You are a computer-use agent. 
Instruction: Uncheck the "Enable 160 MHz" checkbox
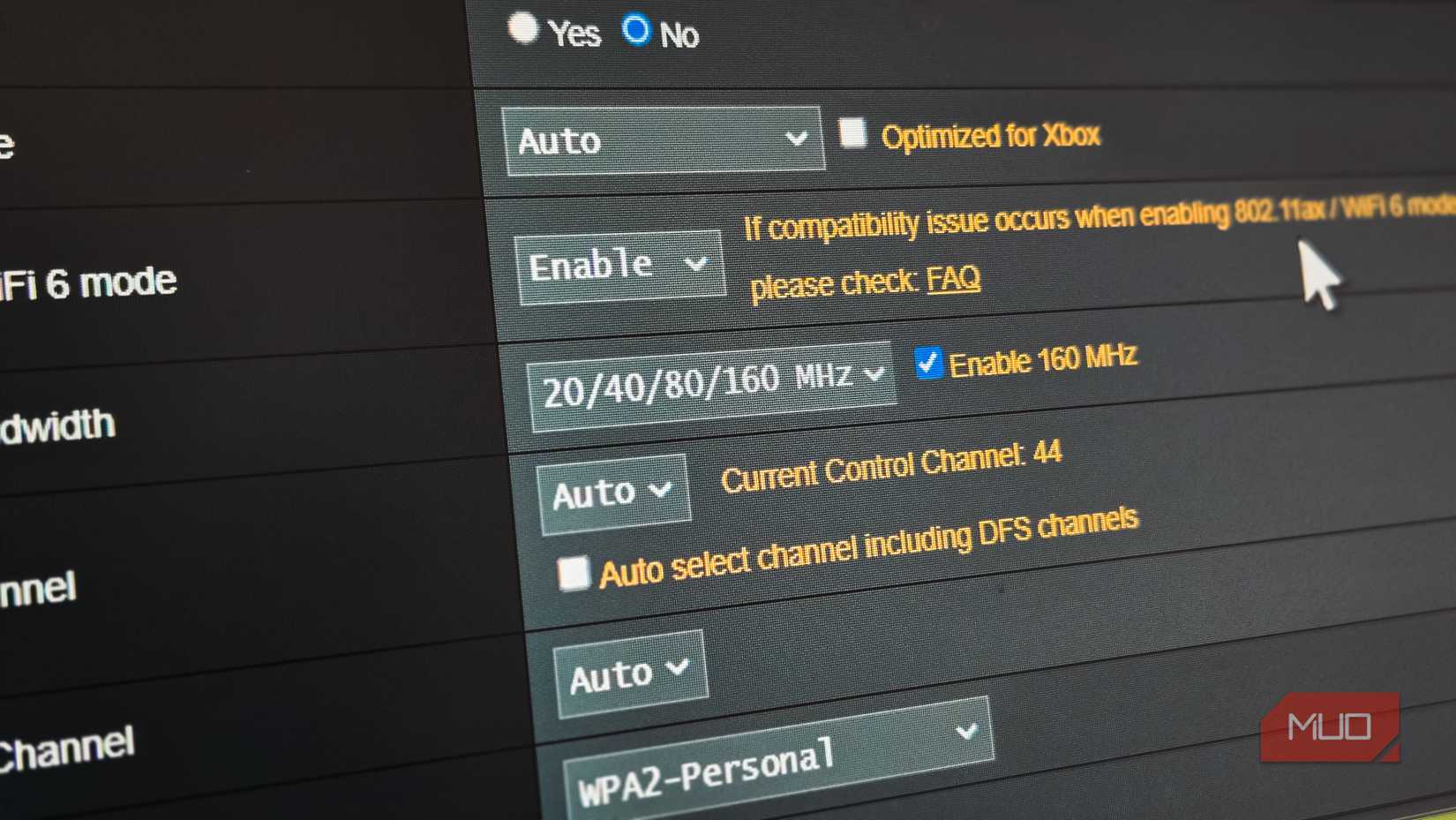tap(928, 362)
